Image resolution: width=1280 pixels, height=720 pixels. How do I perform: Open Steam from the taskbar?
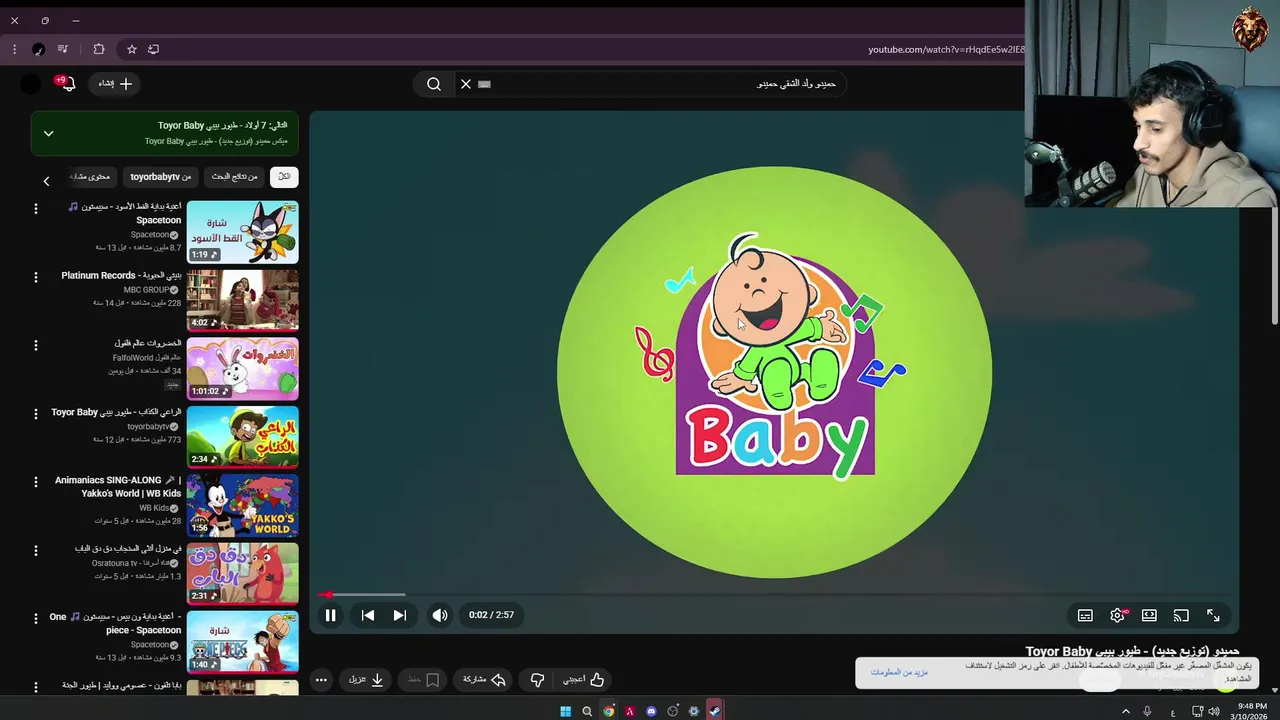pyautogui.click(x=715, y=711)
